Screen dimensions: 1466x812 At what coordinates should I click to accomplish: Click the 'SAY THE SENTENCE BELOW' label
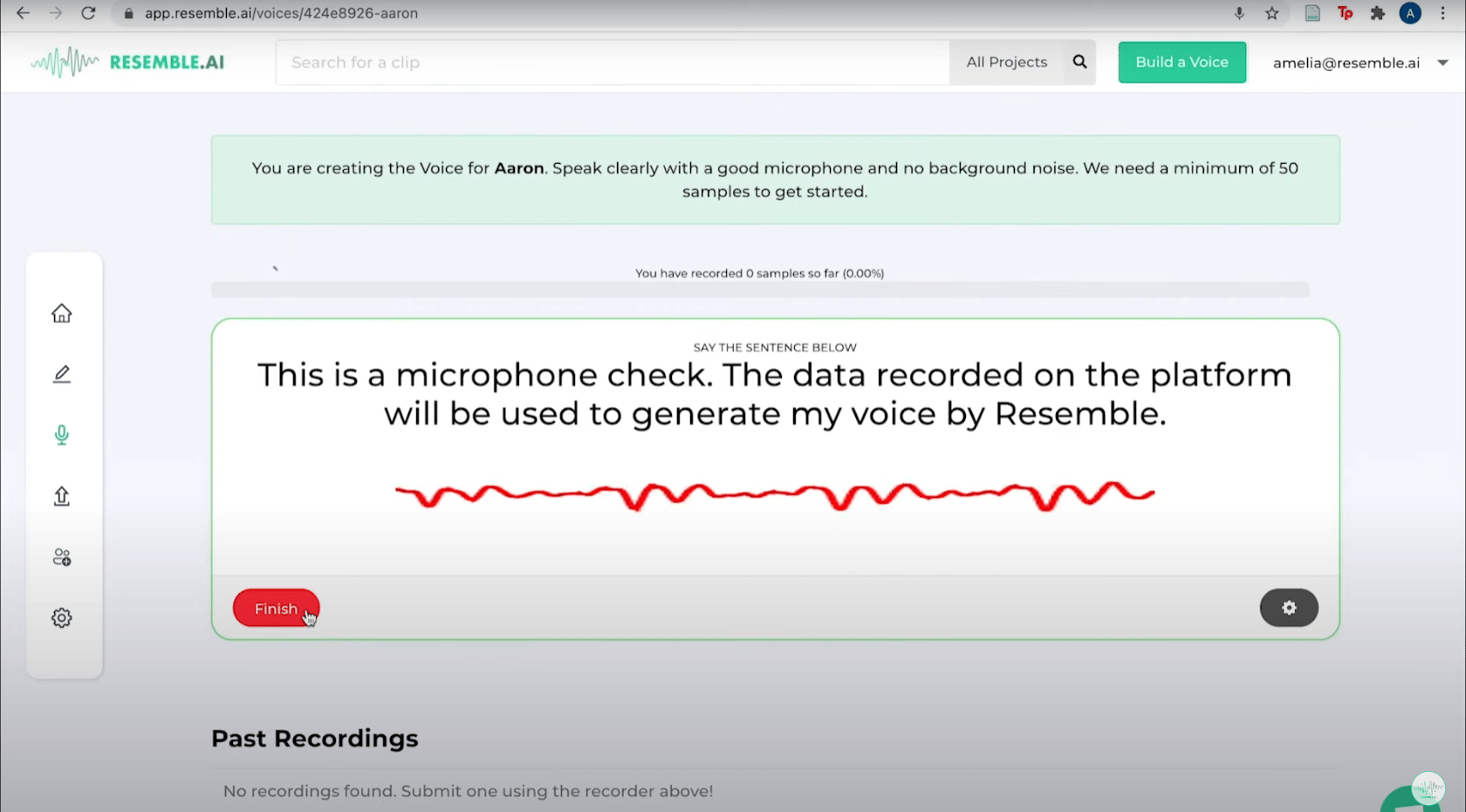pos(775,347)
